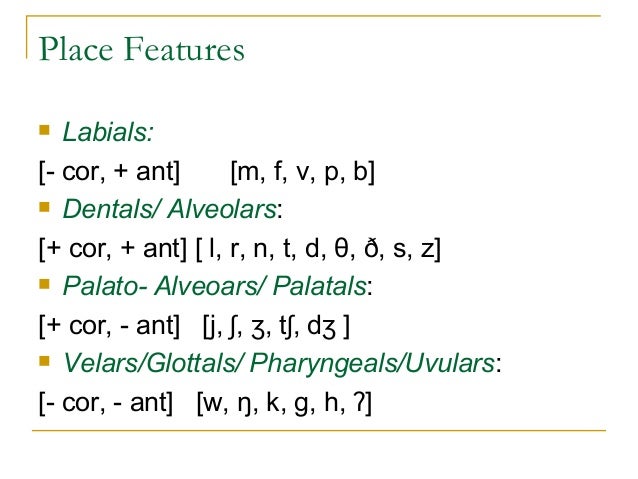Click the Labials heading text
The height and width of the screenshot is (479, 638).
point(108,132)
